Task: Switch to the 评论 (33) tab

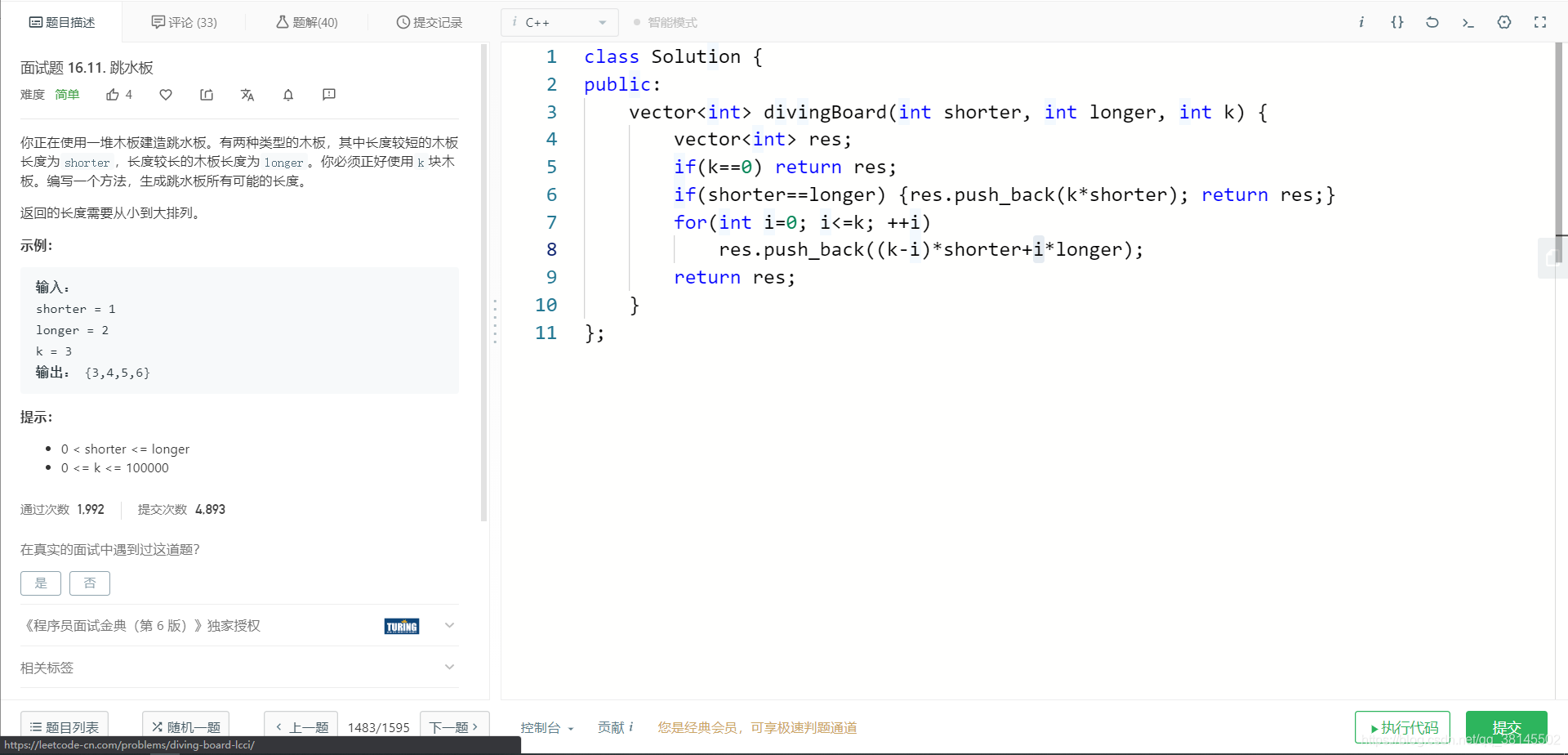Action: (185, 22)
